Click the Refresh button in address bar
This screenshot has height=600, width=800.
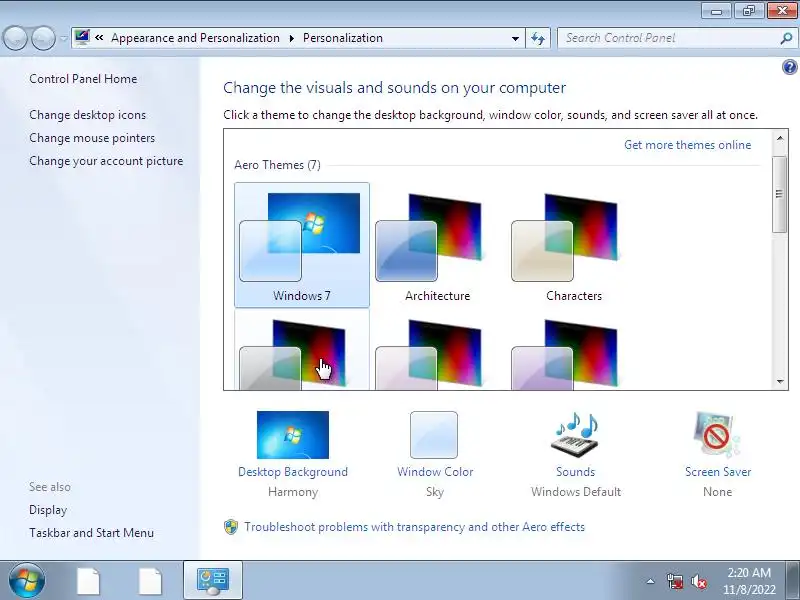click(538, 38)
